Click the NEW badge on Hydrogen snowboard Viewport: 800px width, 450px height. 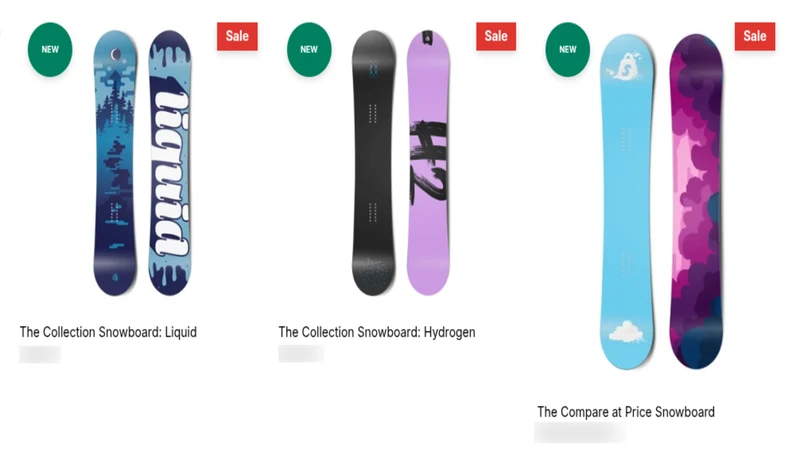[x=309, y=49]
